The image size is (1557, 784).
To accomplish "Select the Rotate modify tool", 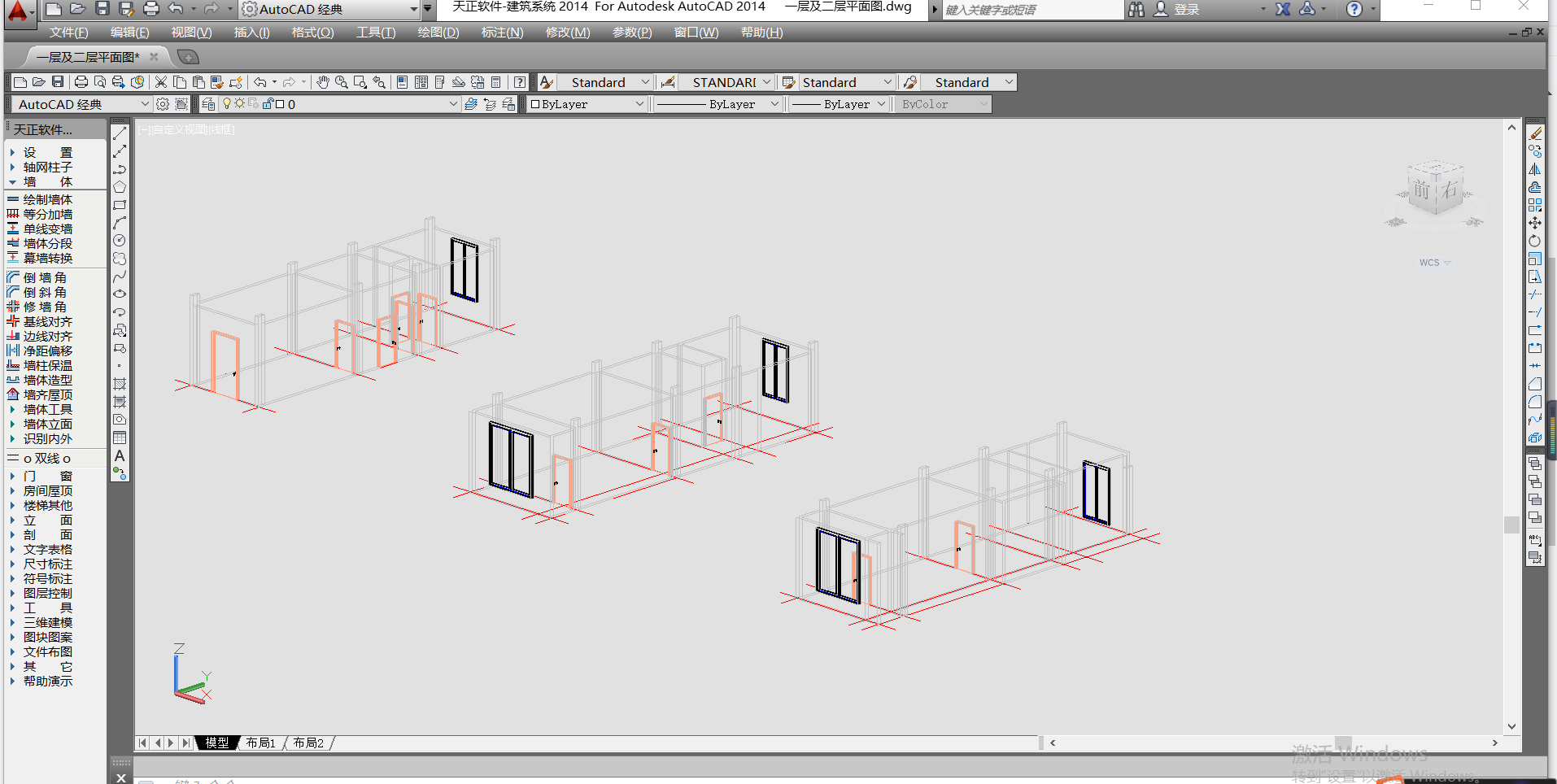I will (1535, 241).
